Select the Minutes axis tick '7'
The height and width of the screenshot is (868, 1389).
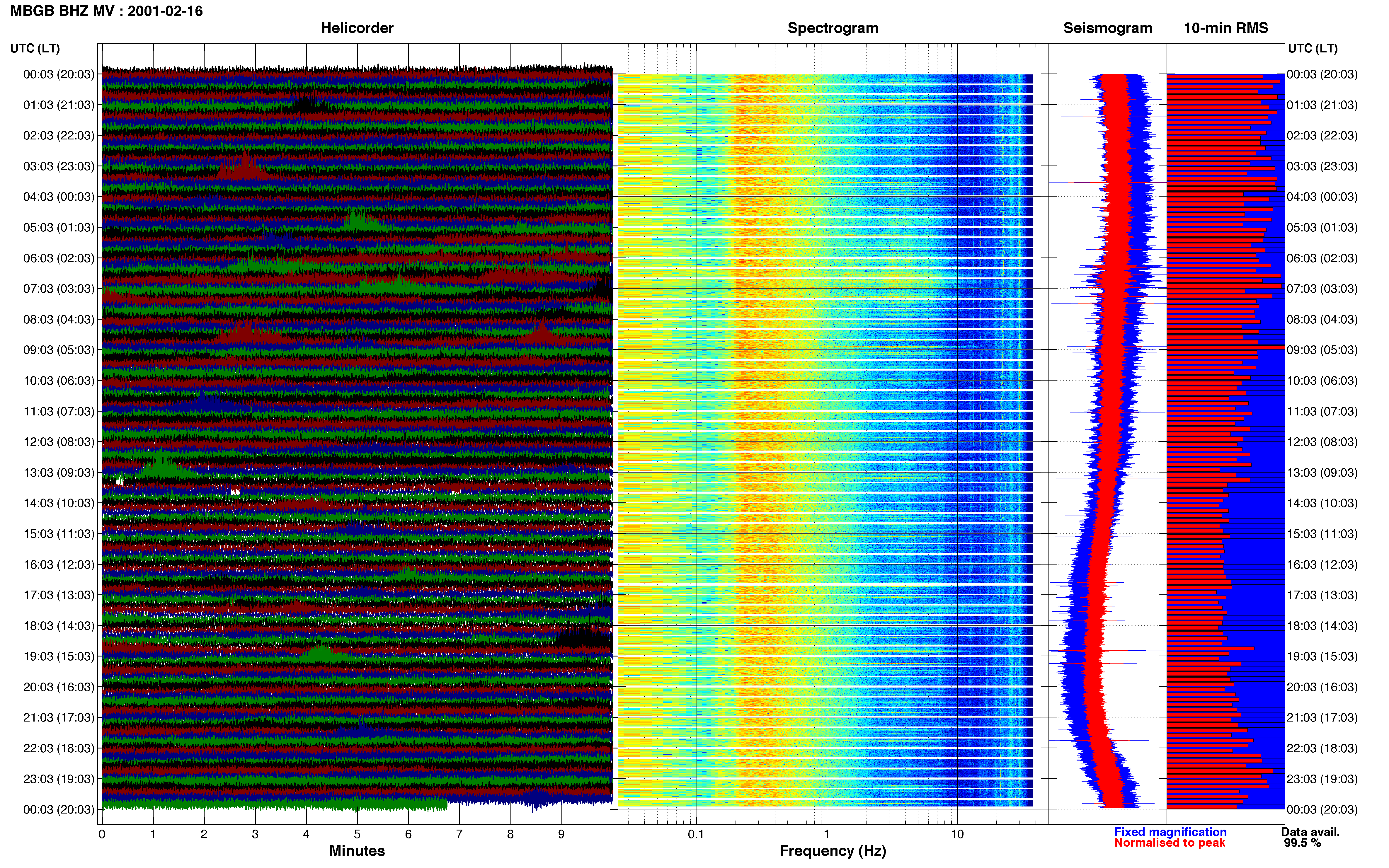(459, 834)
